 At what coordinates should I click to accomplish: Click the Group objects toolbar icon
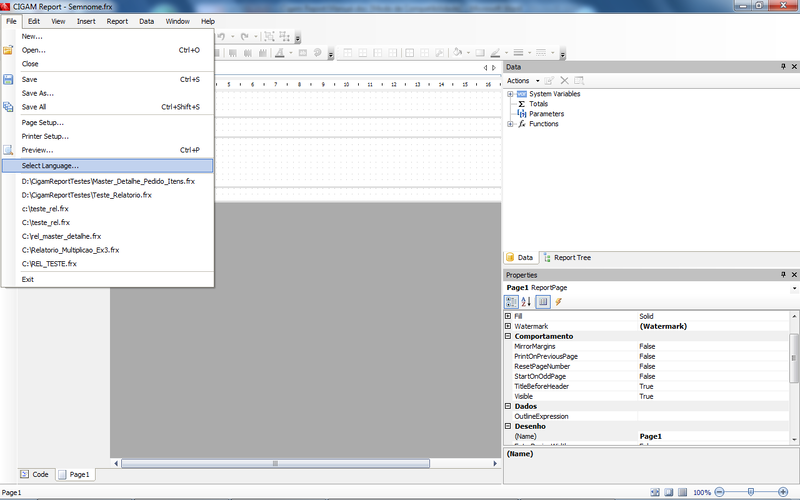[269, 37]
